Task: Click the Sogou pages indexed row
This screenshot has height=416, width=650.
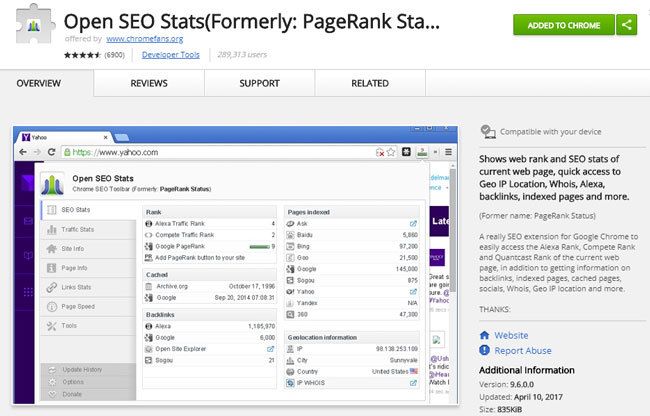Action: pos(352,281)
